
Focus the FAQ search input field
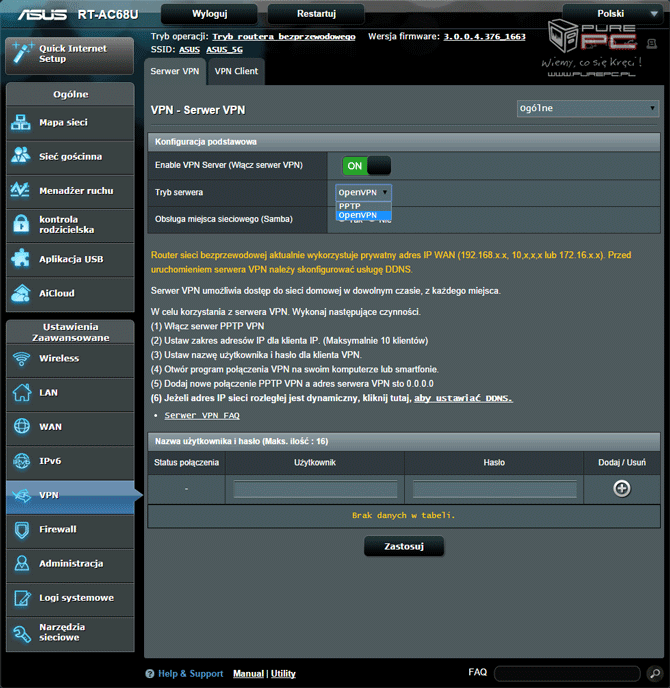click(x=567, y=673)
